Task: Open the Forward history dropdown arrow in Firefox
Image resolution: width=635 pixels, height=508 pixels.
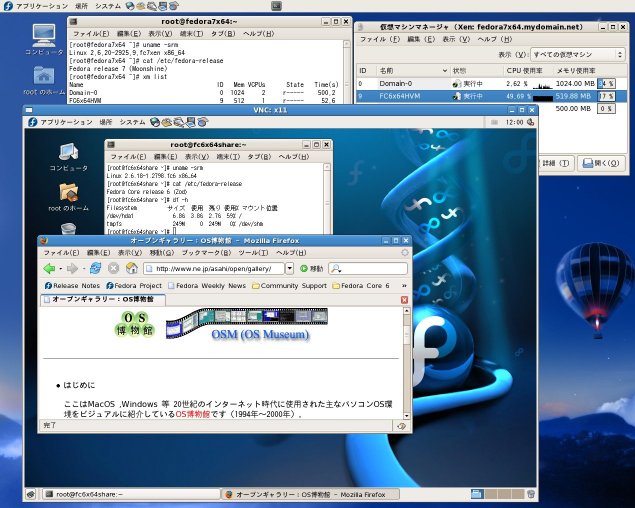Action: tap(83, 268)
